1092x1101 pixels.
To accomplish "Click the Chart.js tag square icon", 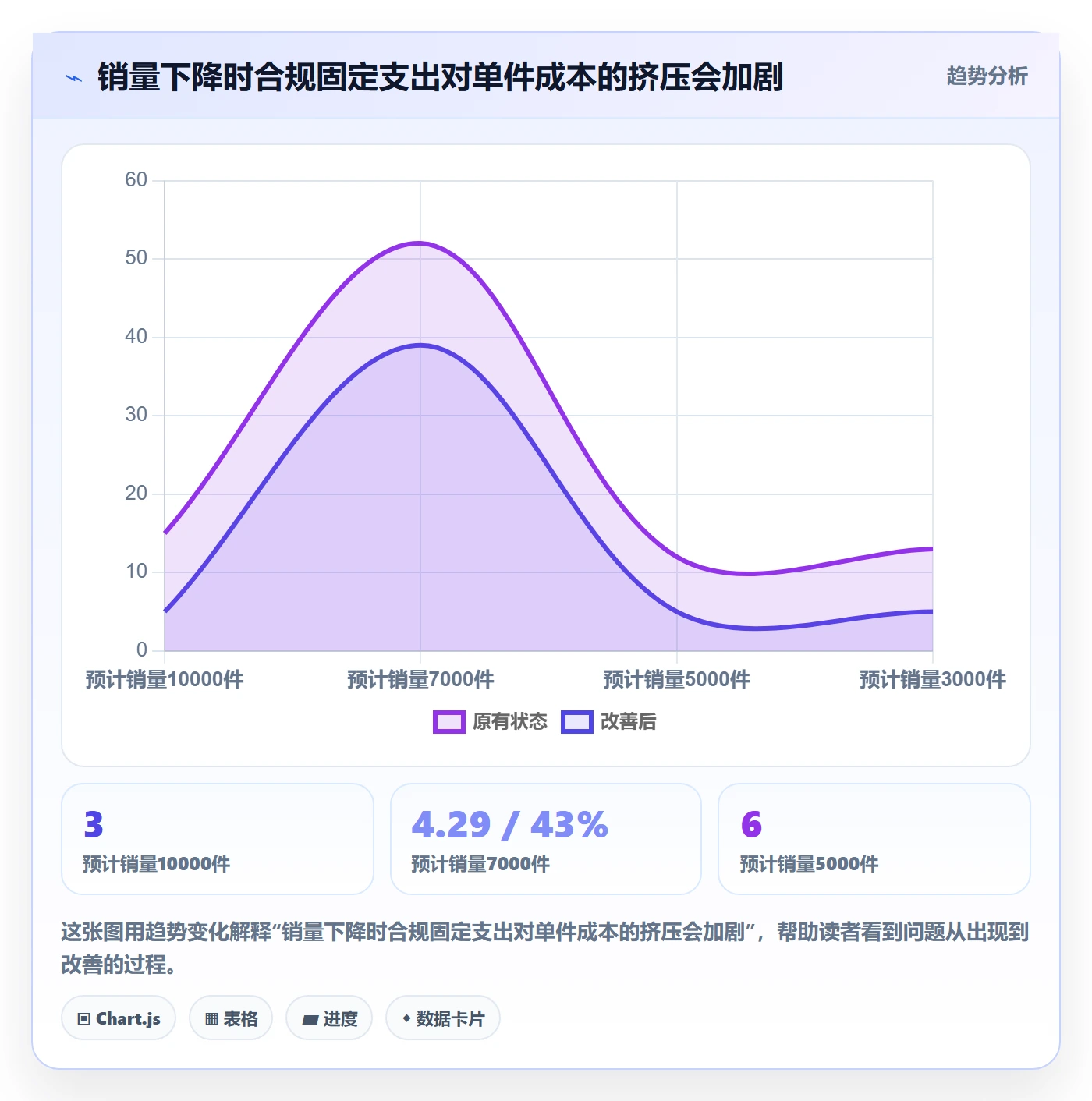I will click(84, 1019).
